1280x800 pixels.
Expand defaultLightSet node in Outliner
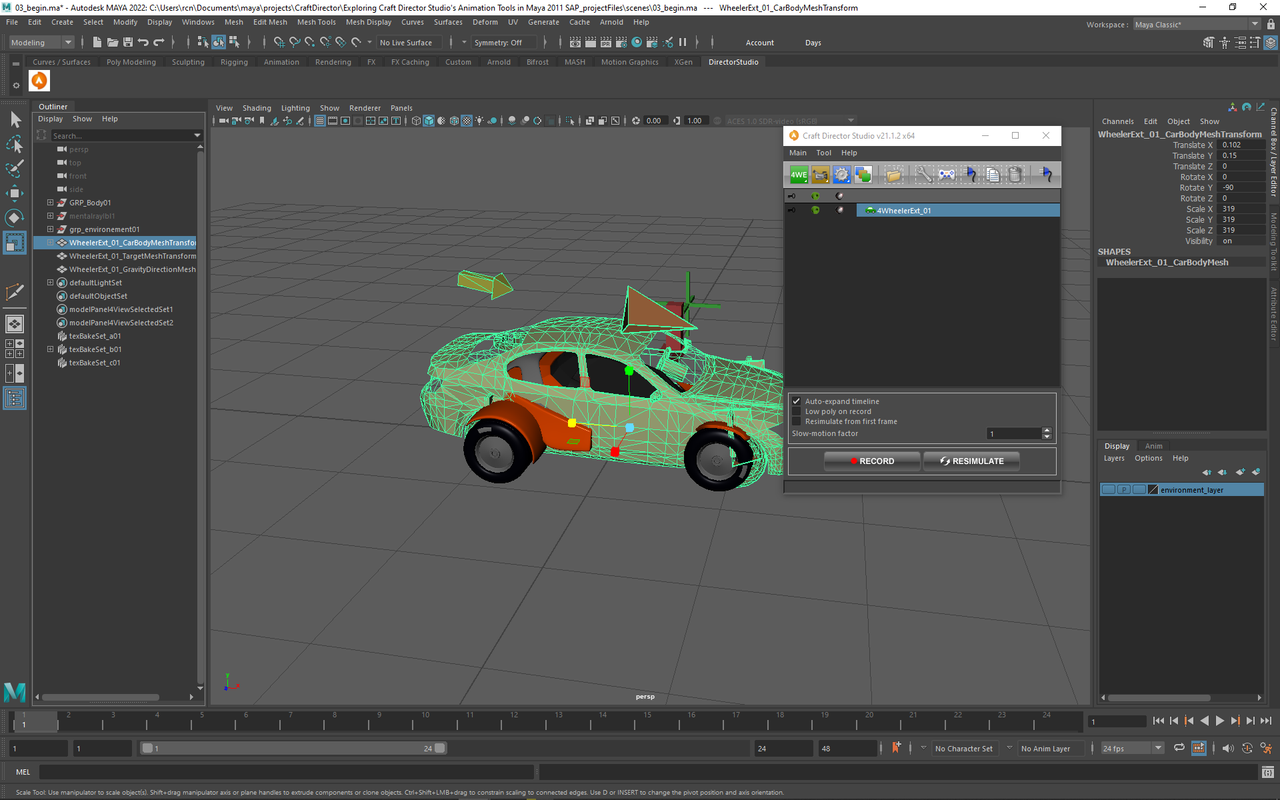click(x=50, y=283)
